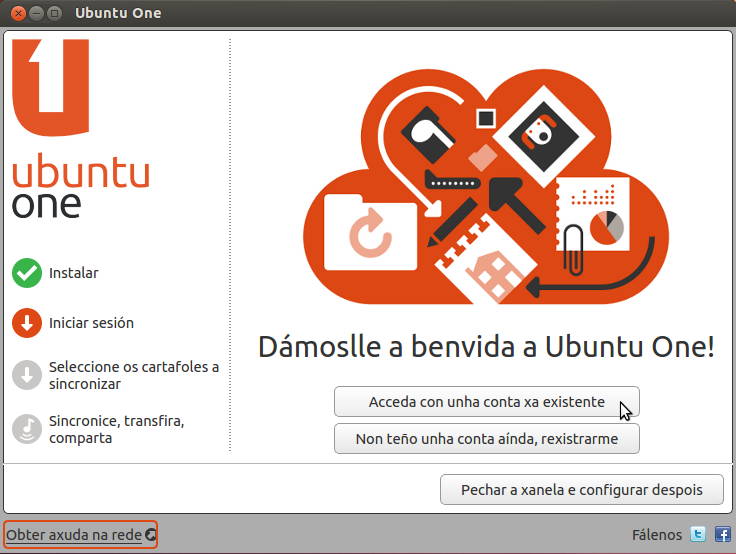Click the Instalar step label
Viewport: 736px width, 554px height.
click(74, 273)
